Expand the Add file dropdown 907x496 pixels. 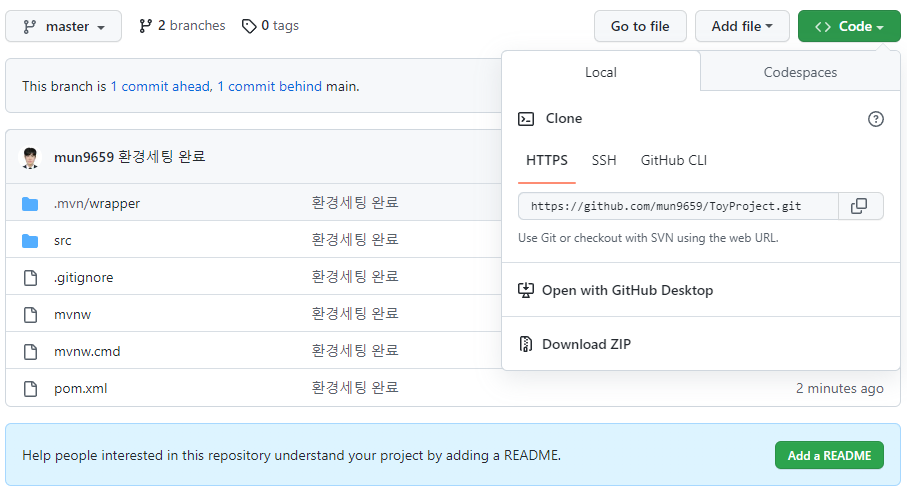742,26
